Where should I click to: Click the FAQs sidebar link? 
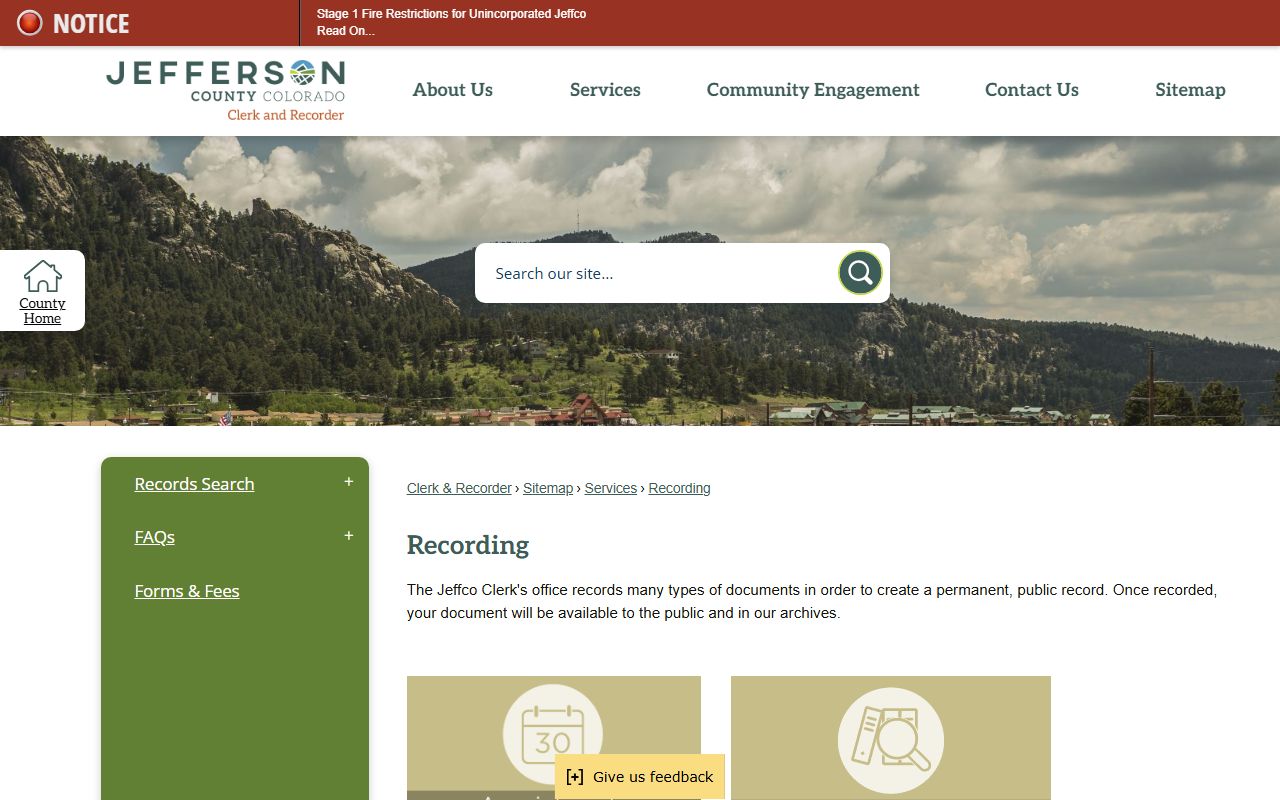[x=155, y=537]
